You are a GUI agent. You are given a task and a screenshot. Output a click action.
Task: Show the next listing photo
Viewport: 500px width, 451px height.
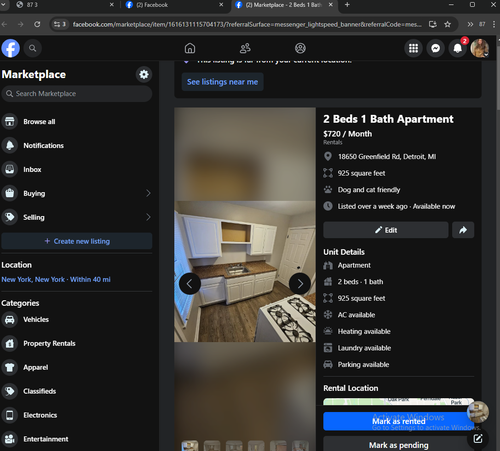pos(300,284)
